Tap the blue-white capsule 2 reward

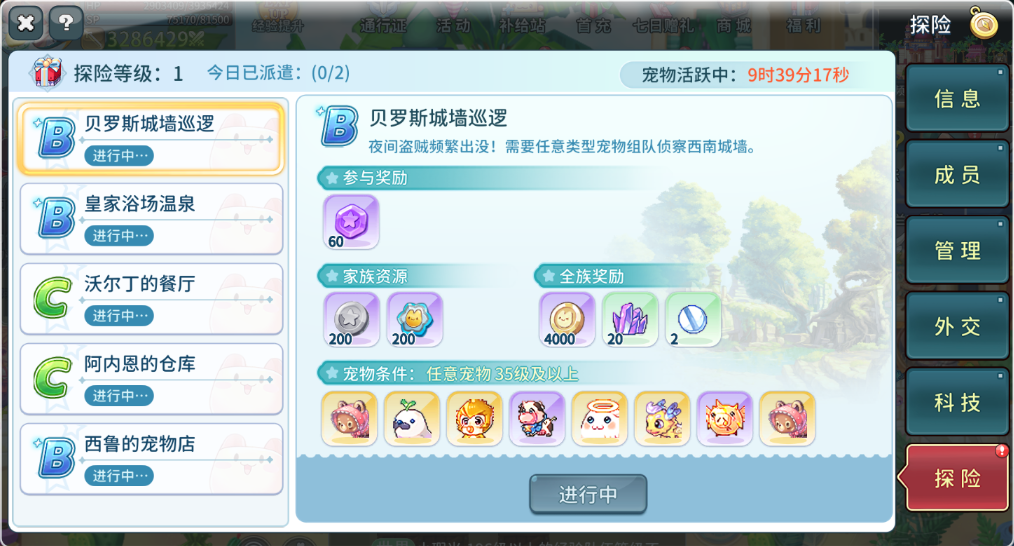pos(693,320)
